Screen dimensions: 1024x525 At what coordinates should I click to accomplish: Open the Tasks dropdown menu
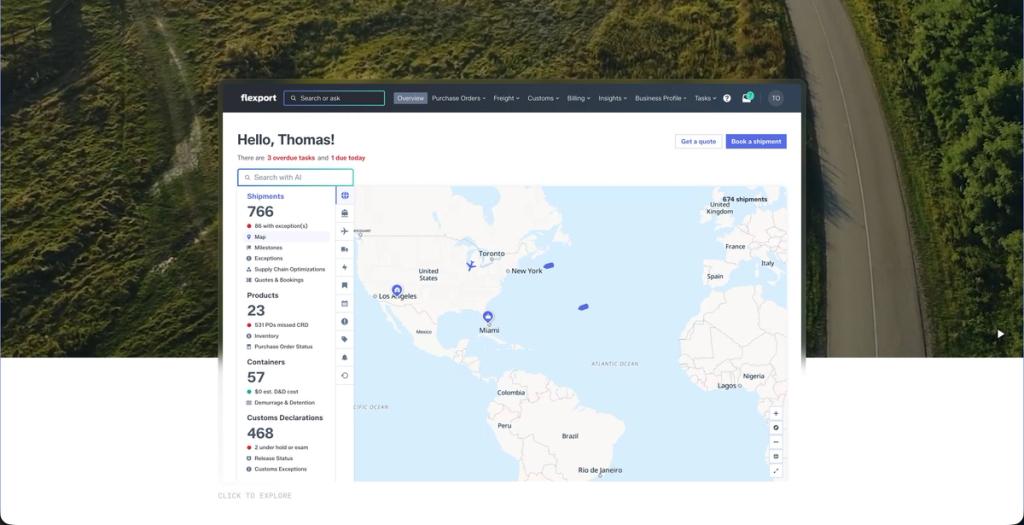click(x=705, y=99)
